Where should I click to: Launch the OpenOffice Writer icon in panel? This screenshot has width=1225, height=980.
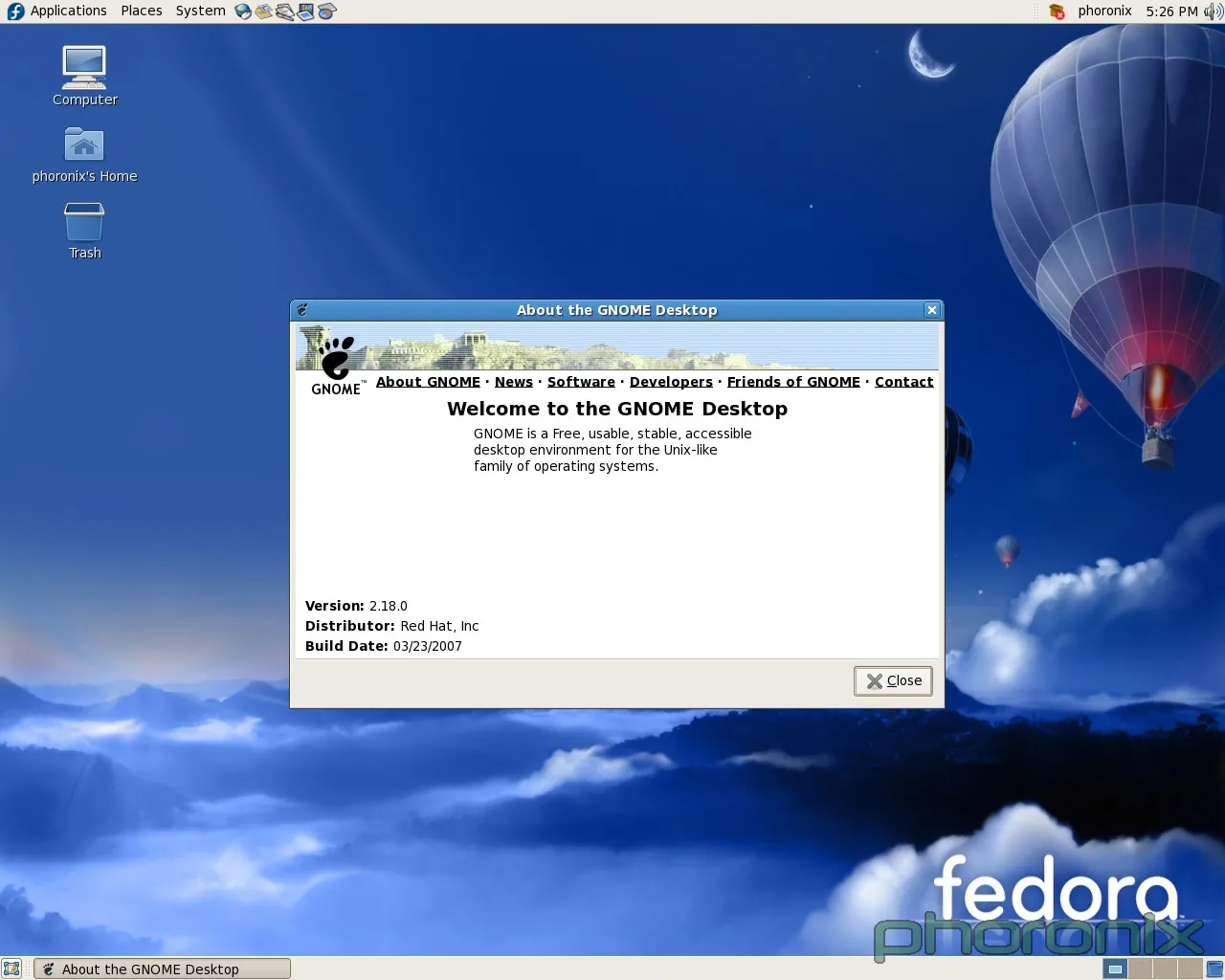coord(285,11)
